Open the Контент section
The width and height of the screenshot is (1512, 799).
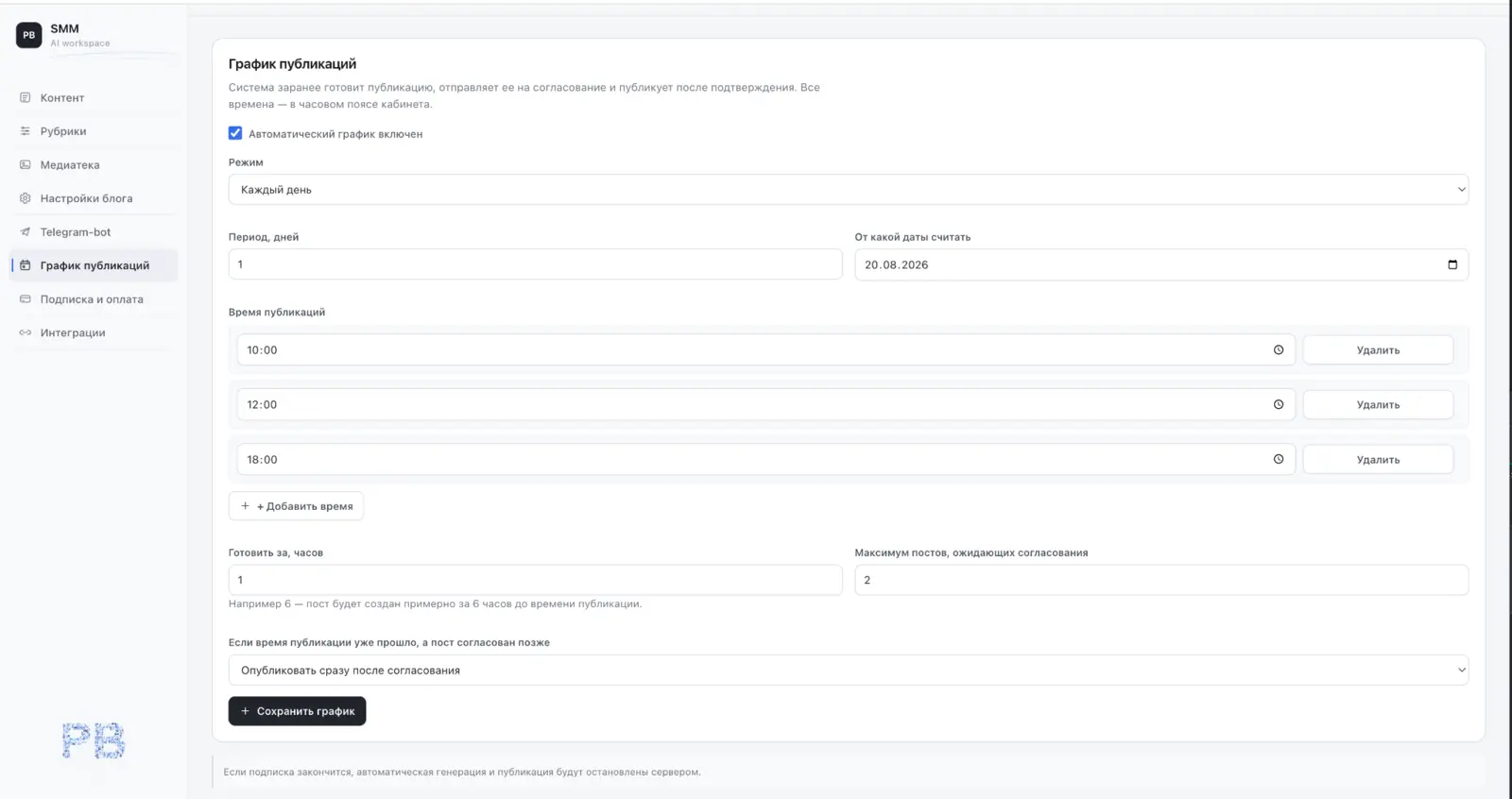94,97
